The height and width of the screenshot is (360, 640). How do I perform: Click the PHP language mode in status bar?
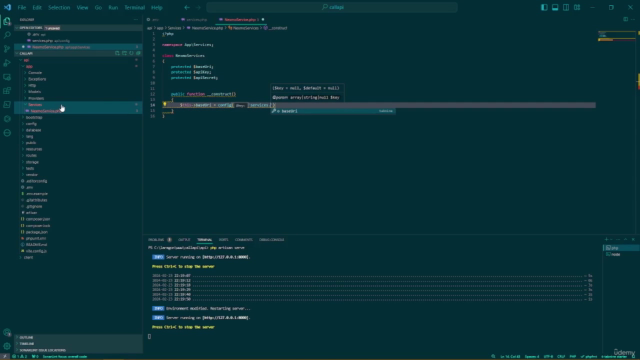coord(573,356)
